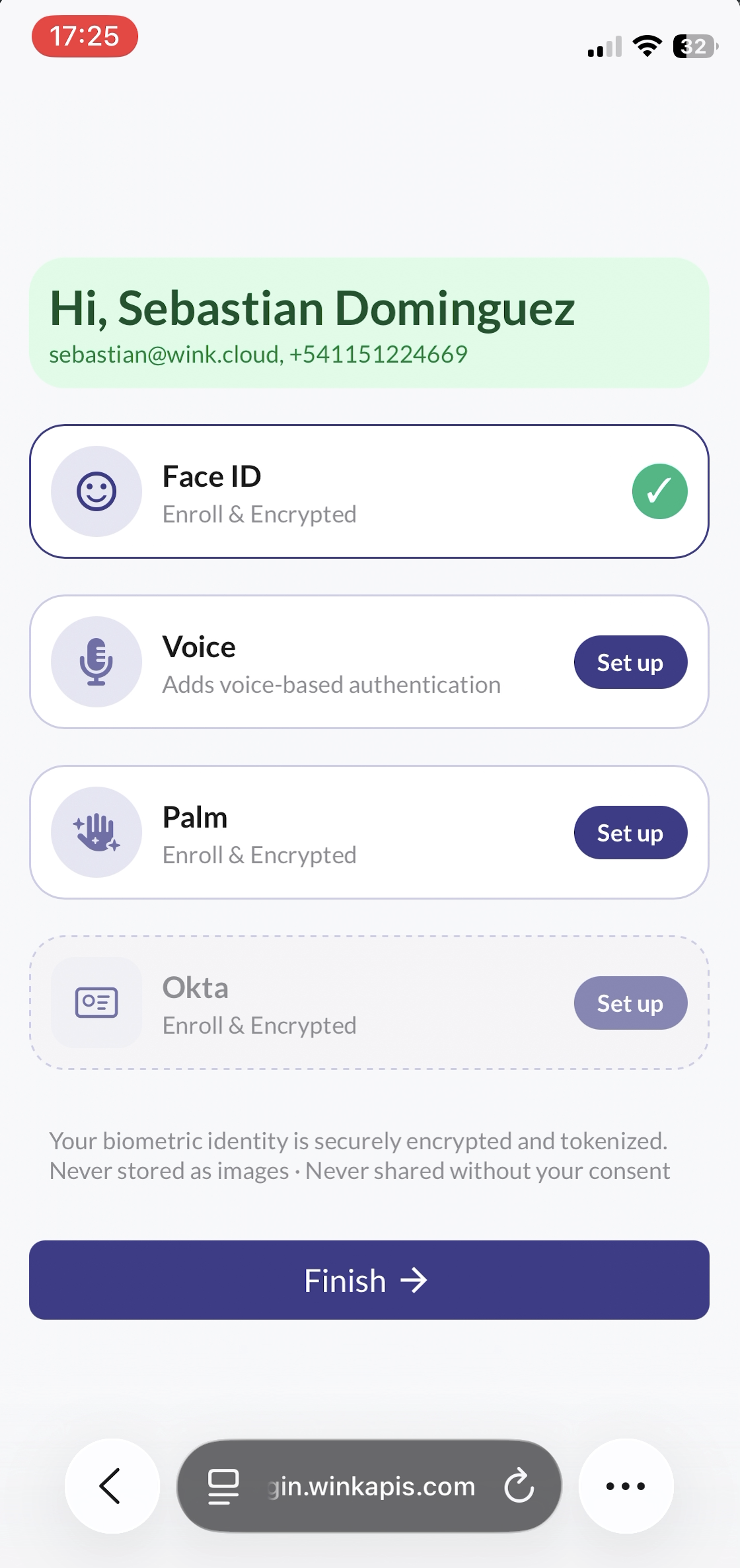The height and width of the screenshot is (1568, 740).
Task: Tap the Palm hand icon
Action: tap(96, 832)
